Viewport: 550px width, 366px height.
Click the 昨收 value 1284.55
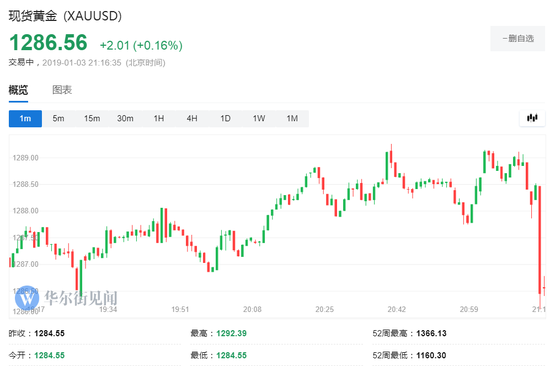[x=49, y=333]
